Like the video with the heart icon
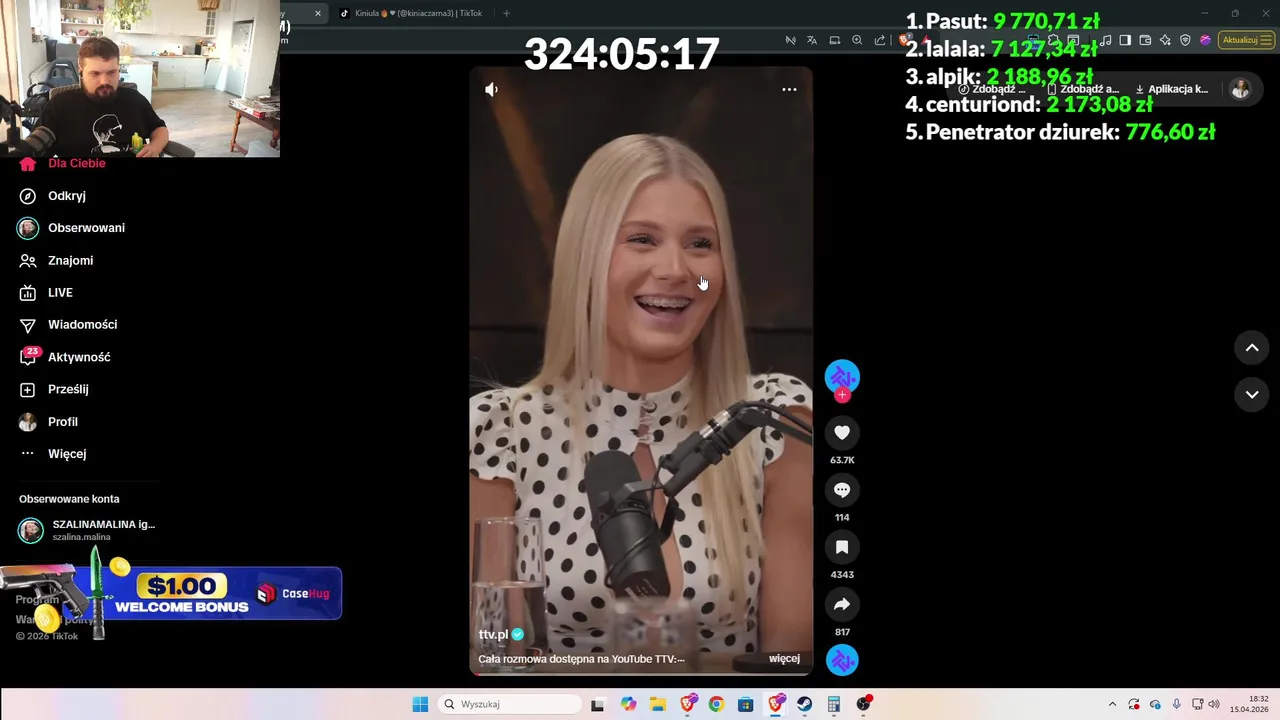Screen dimensions: 1280x720 842,433
